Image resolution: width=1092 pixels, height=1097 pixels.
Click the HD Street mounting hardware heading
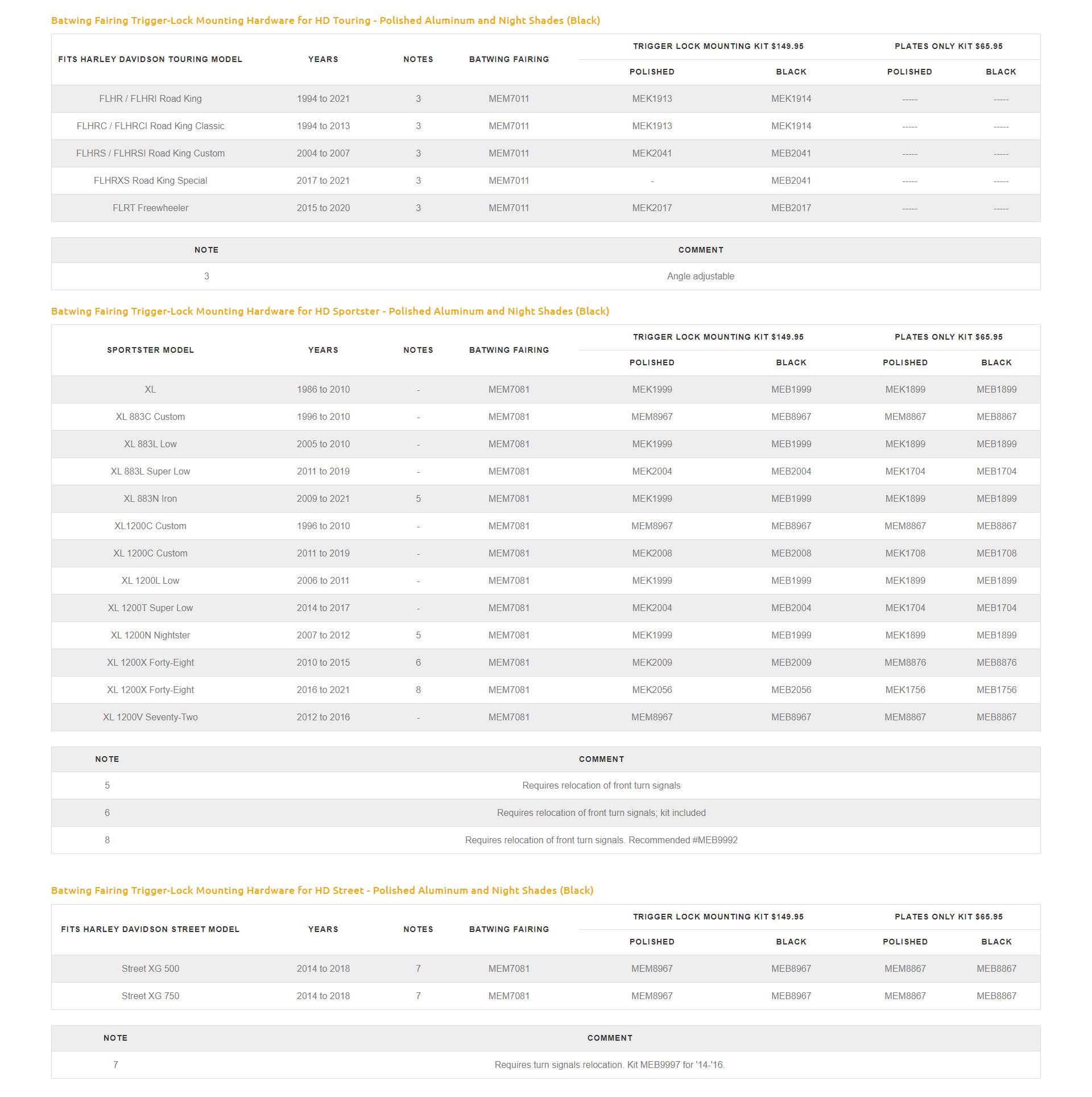322,890
